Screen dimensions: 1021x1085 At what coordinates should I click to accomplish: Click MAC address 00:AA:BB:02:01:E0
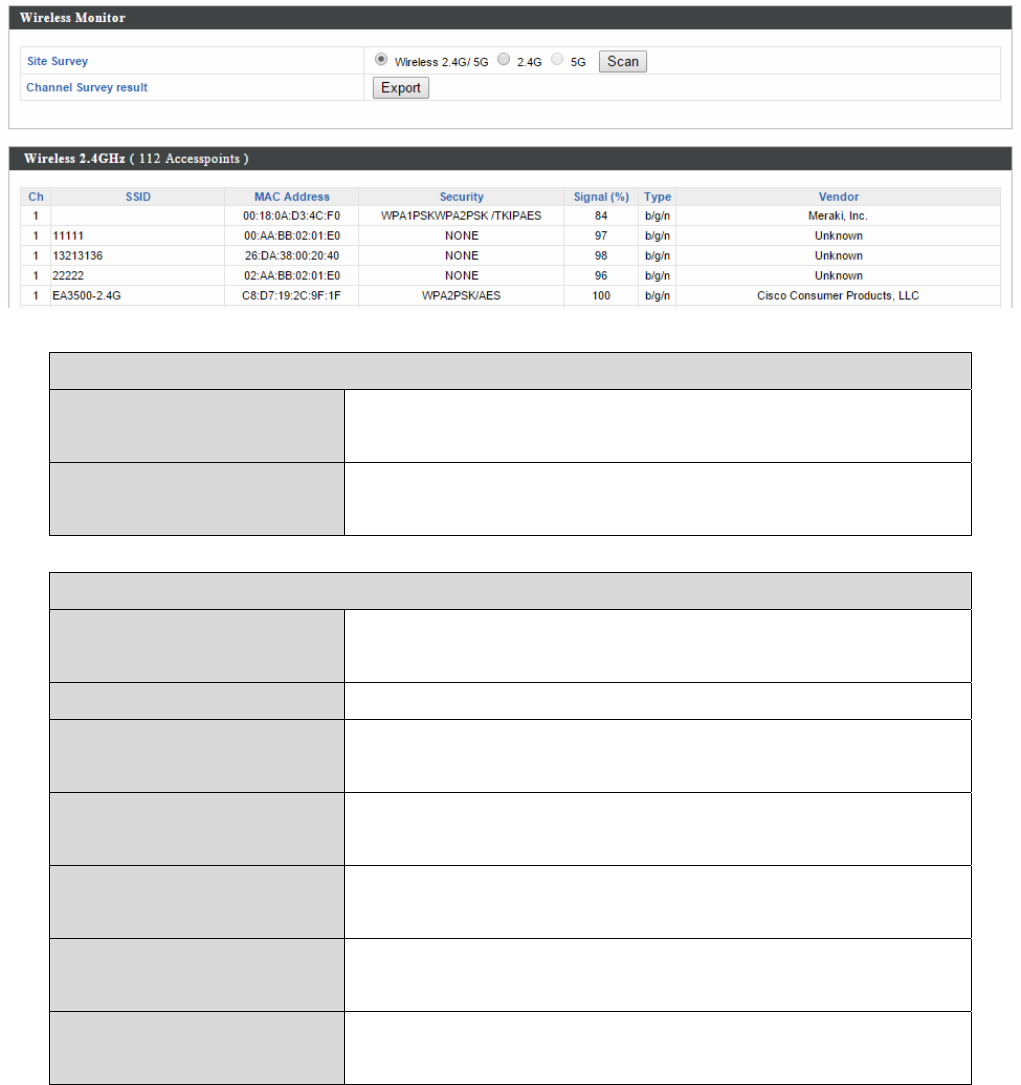click(292, 236)
